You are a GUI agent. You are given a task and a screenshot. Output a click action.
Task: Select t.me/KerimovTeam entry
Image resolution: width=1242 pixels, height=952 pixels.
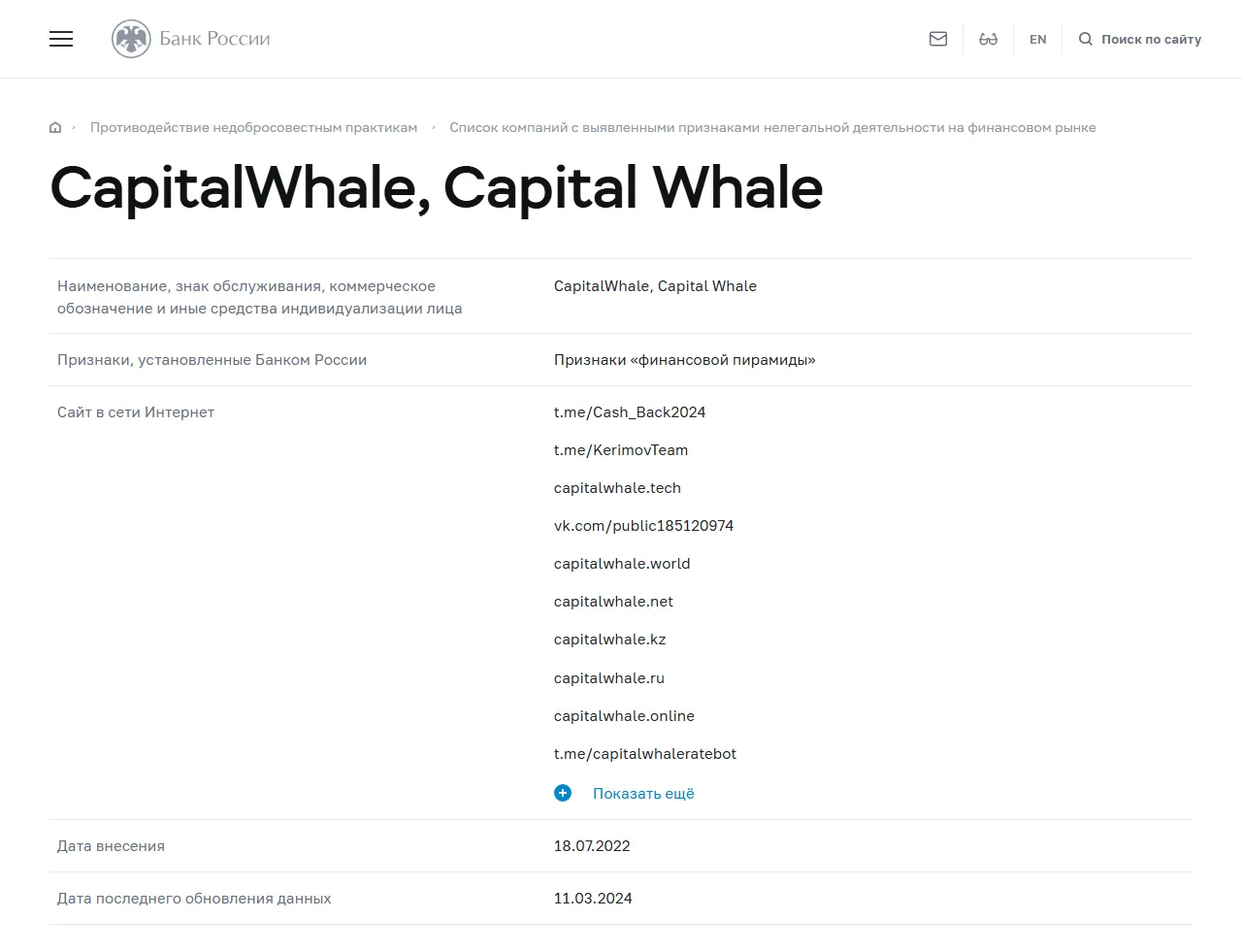coord(621,450)
